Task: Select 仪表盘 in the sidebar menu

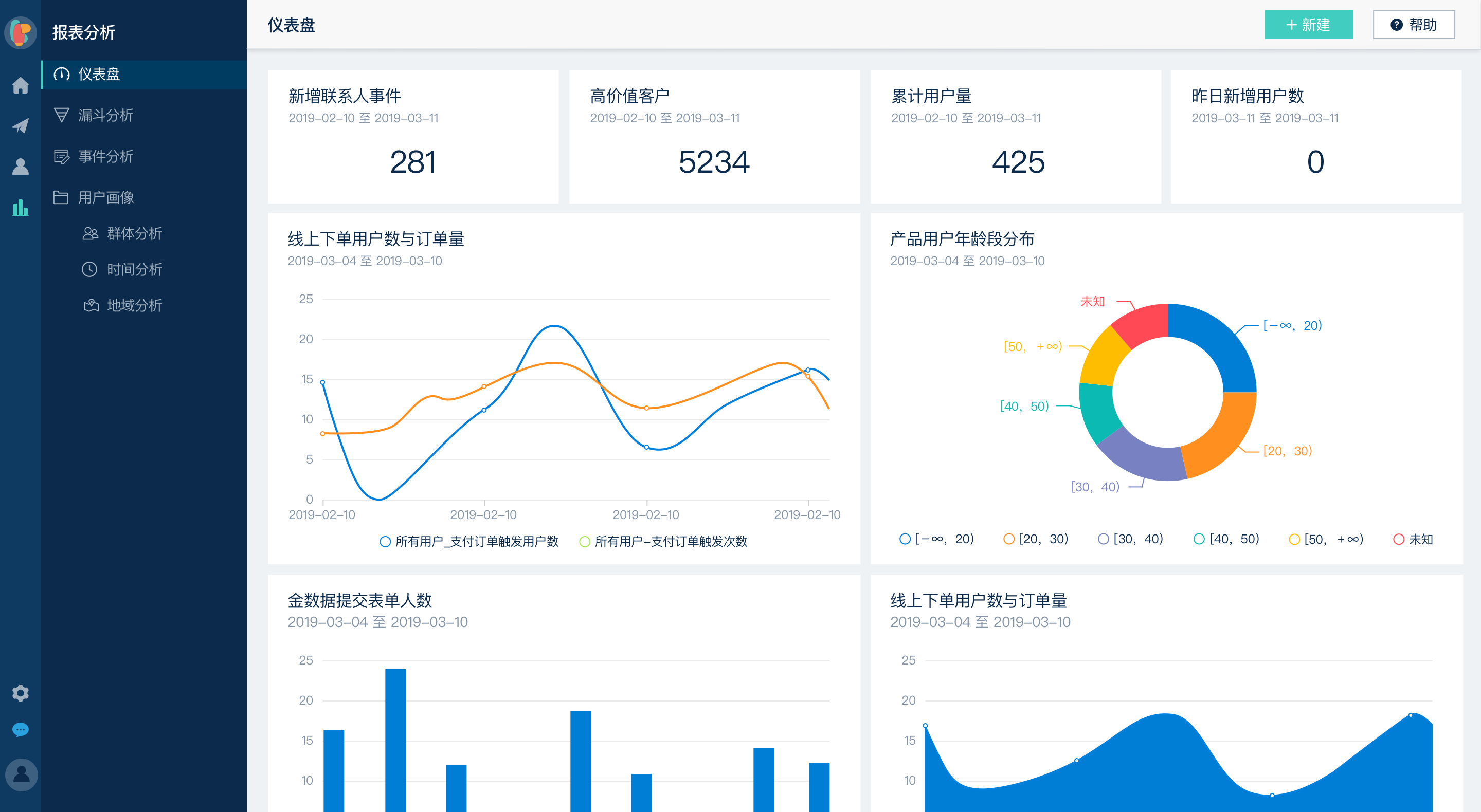Action: click(144, 74)
